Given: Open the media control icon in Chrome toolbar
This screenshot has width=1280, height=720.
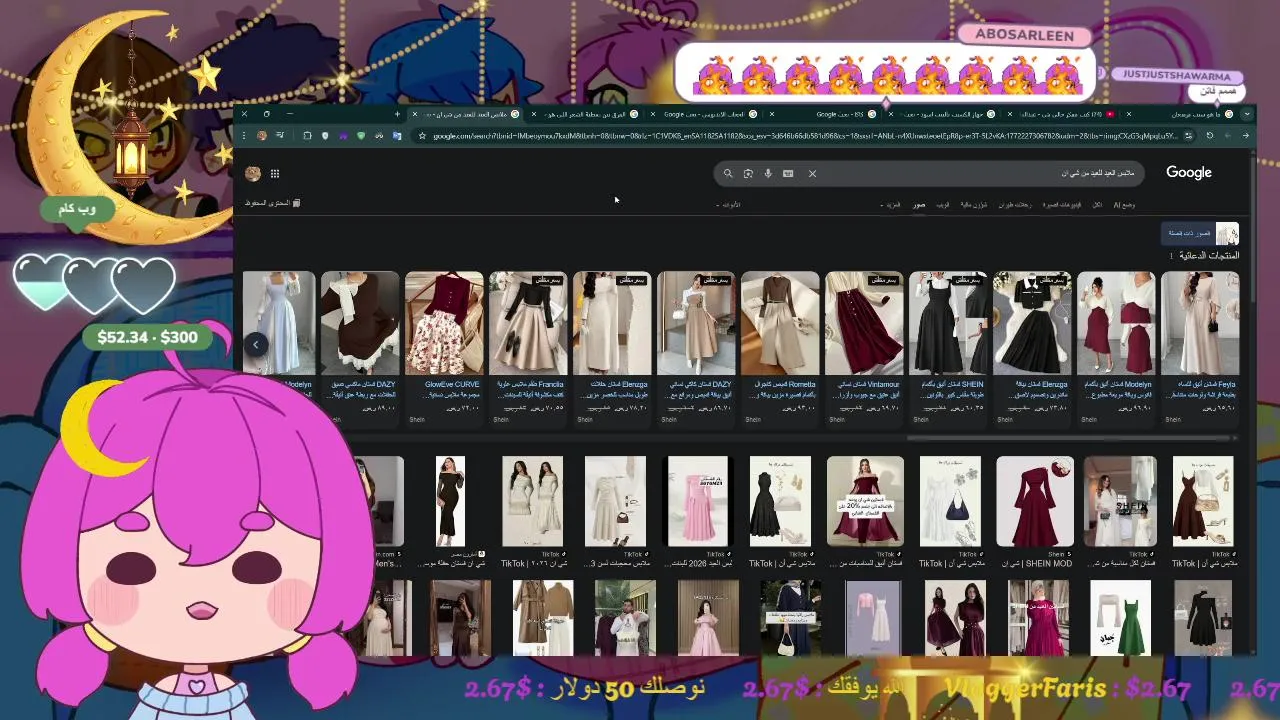Looking at the screenshot, I should [280, 135].
